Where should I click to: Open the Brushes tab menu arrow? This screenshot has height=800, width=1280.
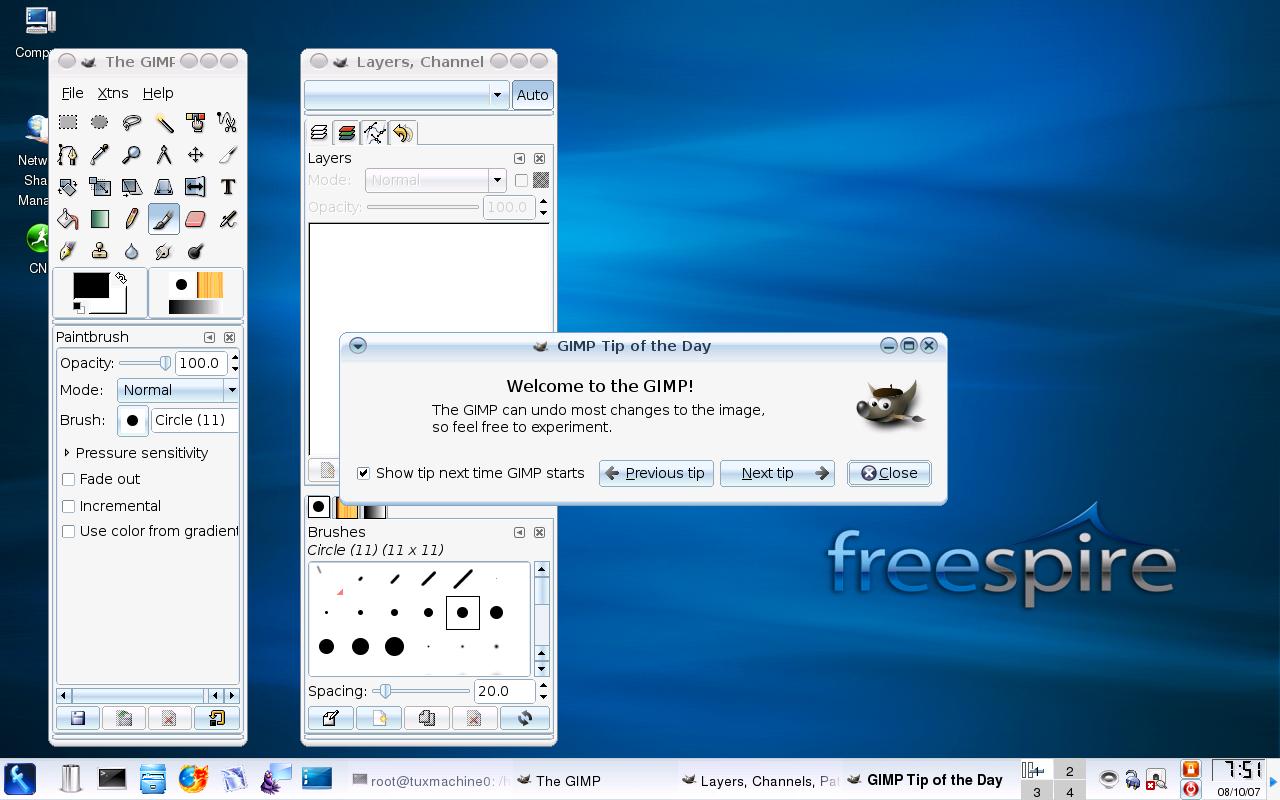tap(519, 532)
